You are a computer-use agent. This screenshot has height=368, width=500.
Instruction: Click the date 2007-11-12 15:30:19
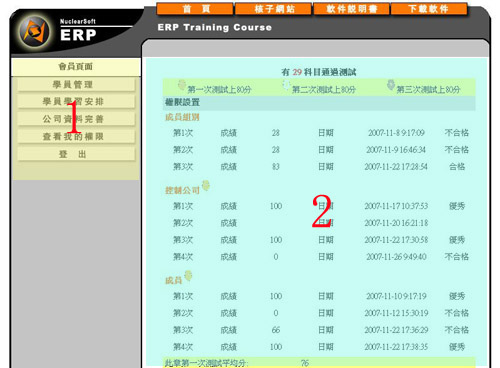coord(396,313)
